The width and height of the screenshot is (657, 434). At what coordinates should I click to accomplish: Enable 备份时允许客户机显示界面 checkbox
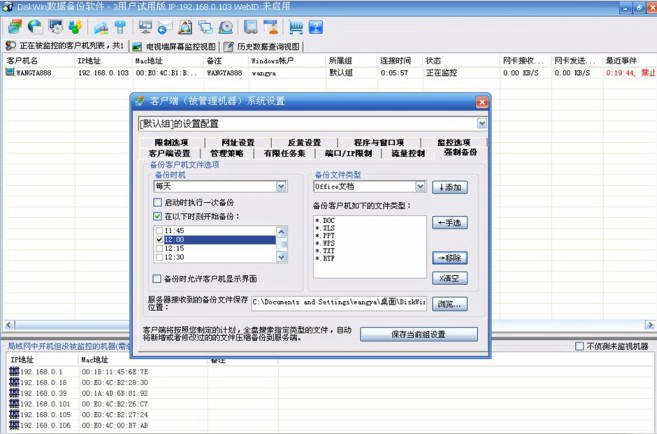tap(157, 279)
